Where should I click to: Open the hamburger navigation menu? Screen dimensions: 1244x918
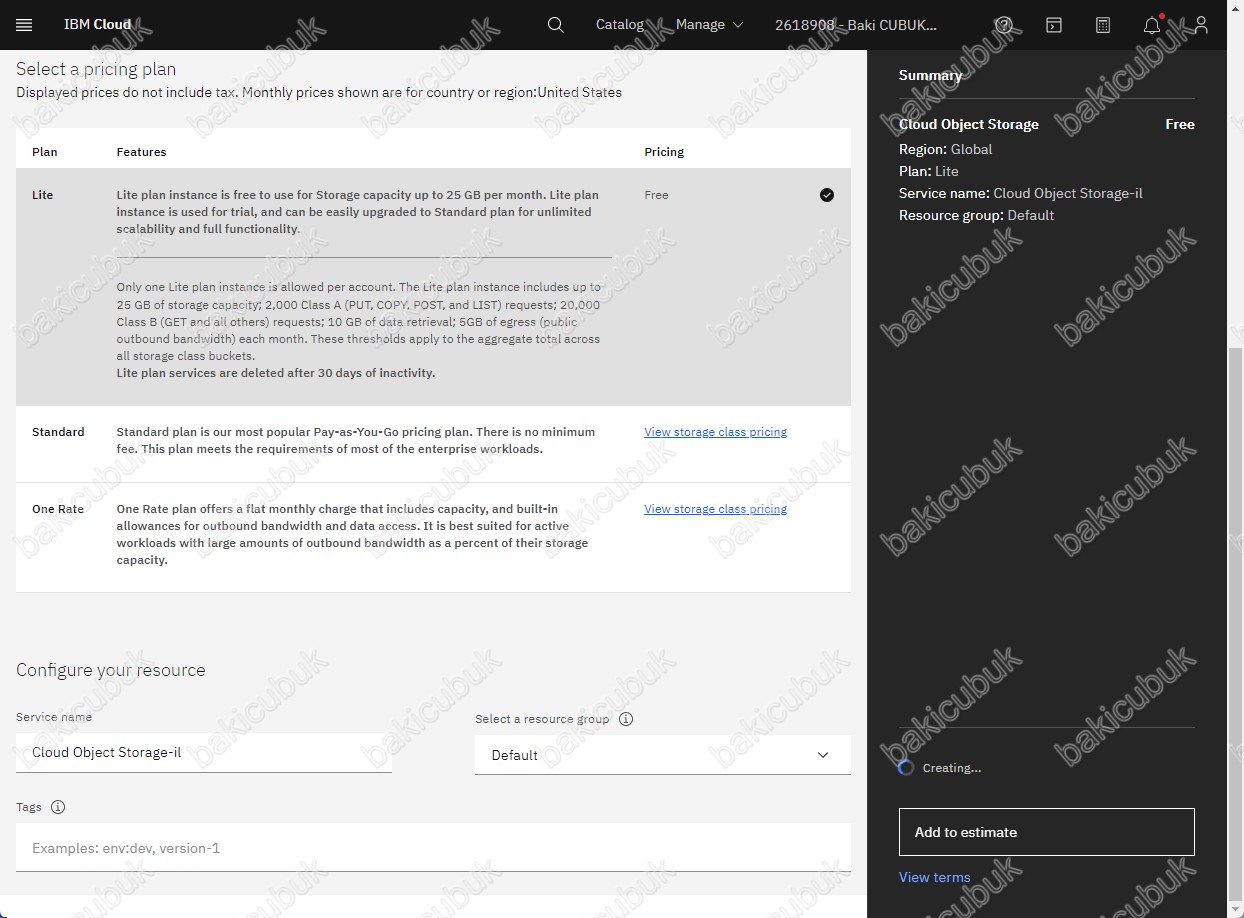click(x=24, y=25)
